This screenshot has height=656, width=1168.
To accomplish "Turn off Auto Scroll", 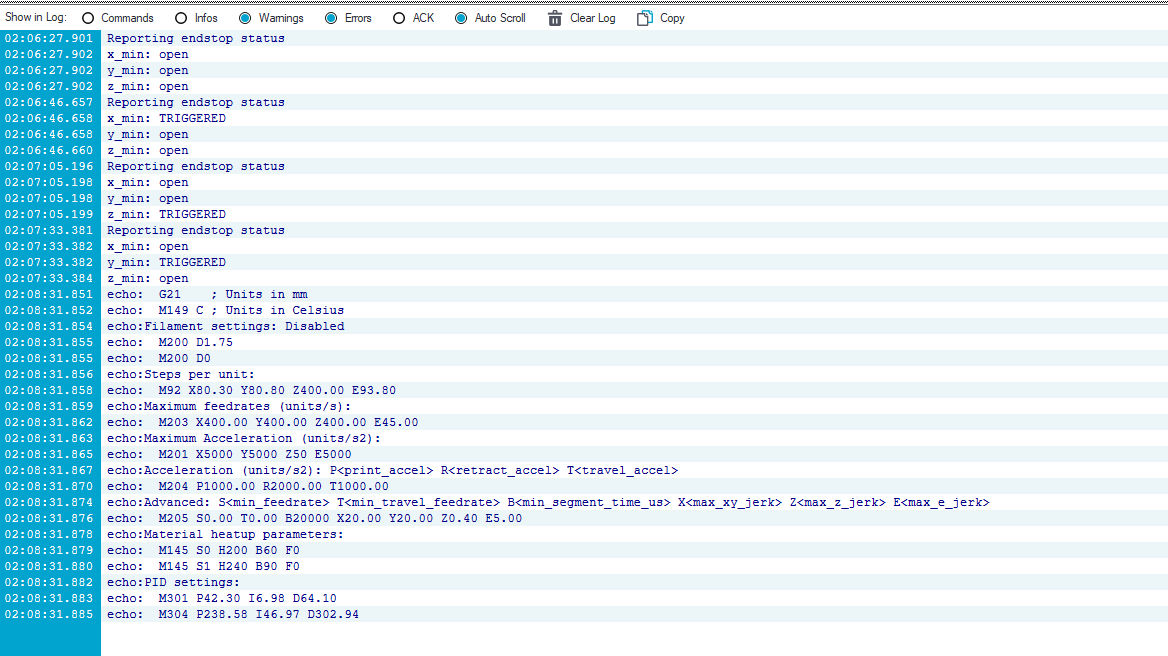I will coord(461,18).
